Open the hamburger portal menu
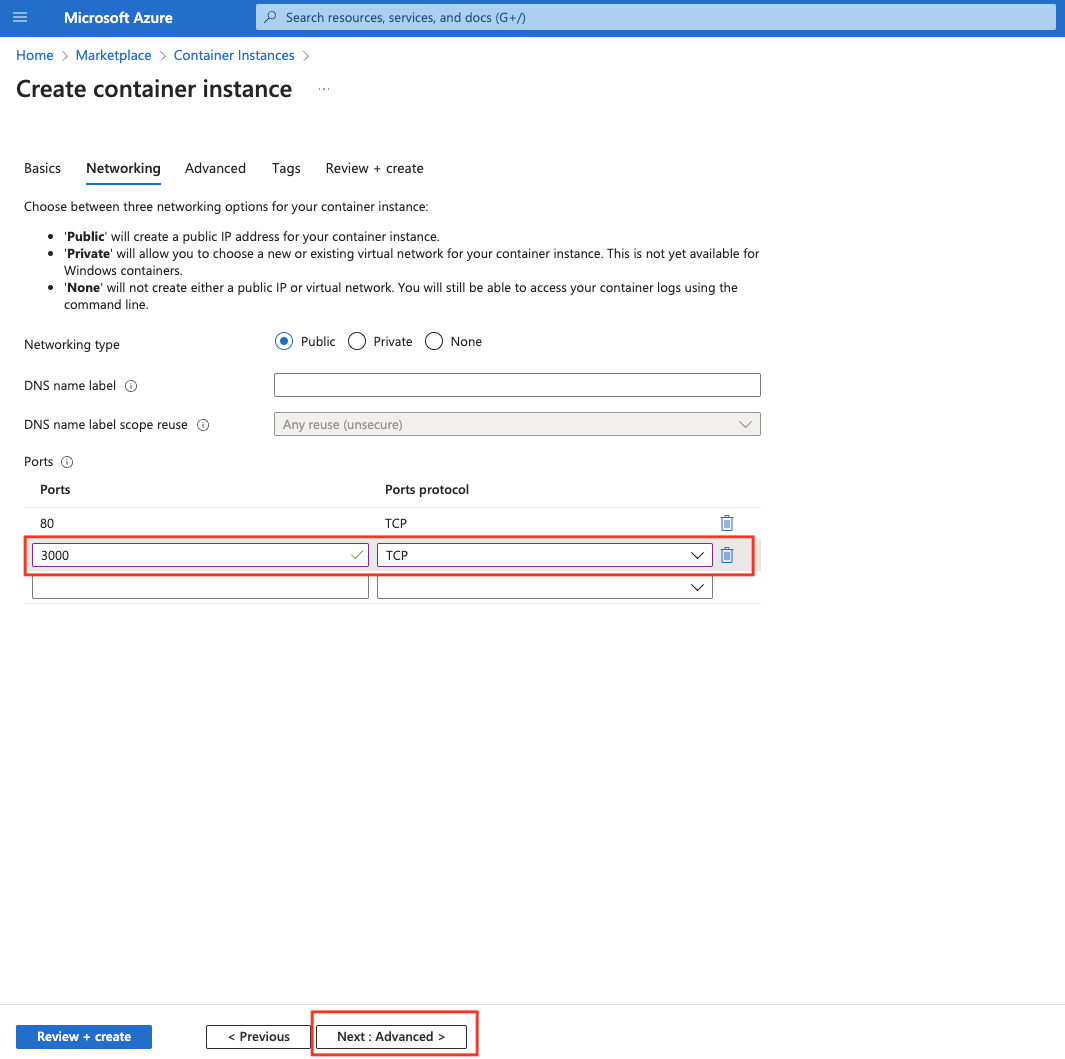The image size is (1065, 1059). (20, 18)
